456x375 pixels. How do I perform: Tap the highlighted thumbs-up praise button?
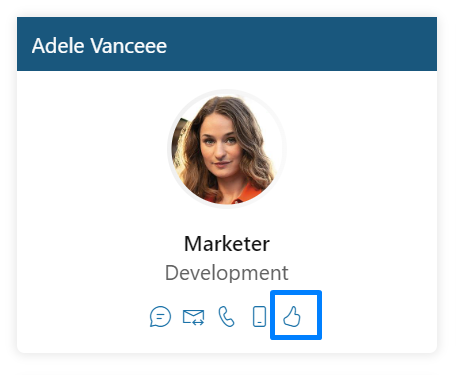pyautogui.click(x=296, y=315)
